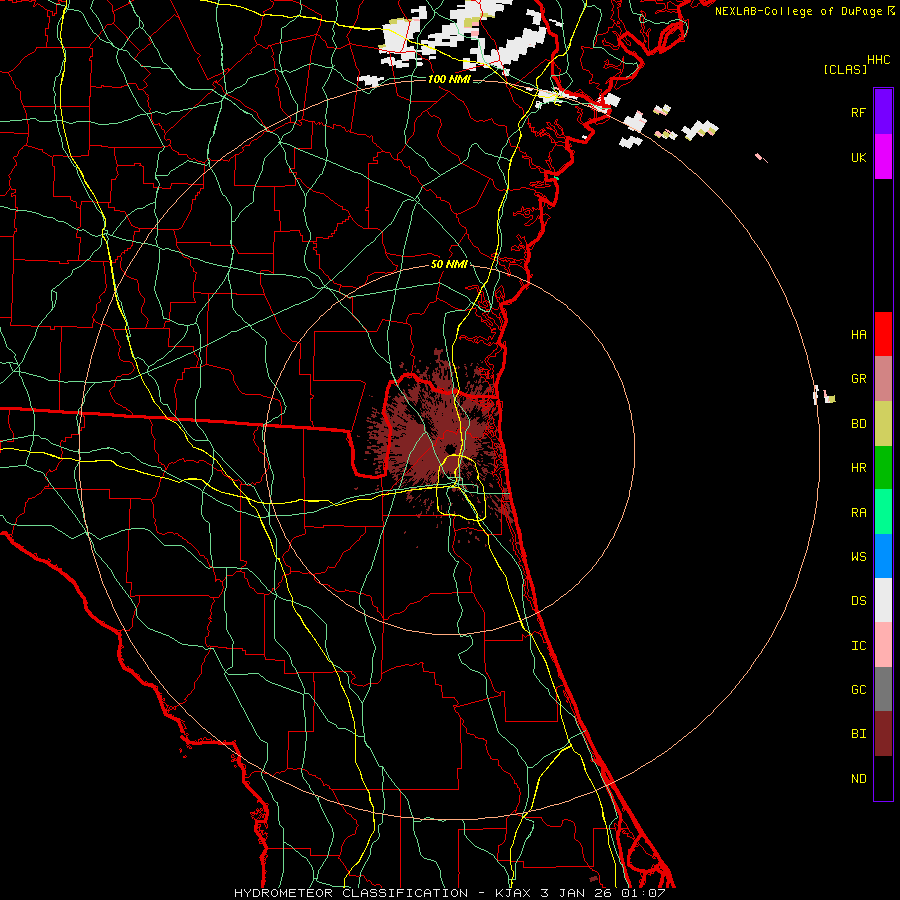This screenshot has height=900, width=900.
Task: Click the 'ND' legend label
Action: click(858, 779)
